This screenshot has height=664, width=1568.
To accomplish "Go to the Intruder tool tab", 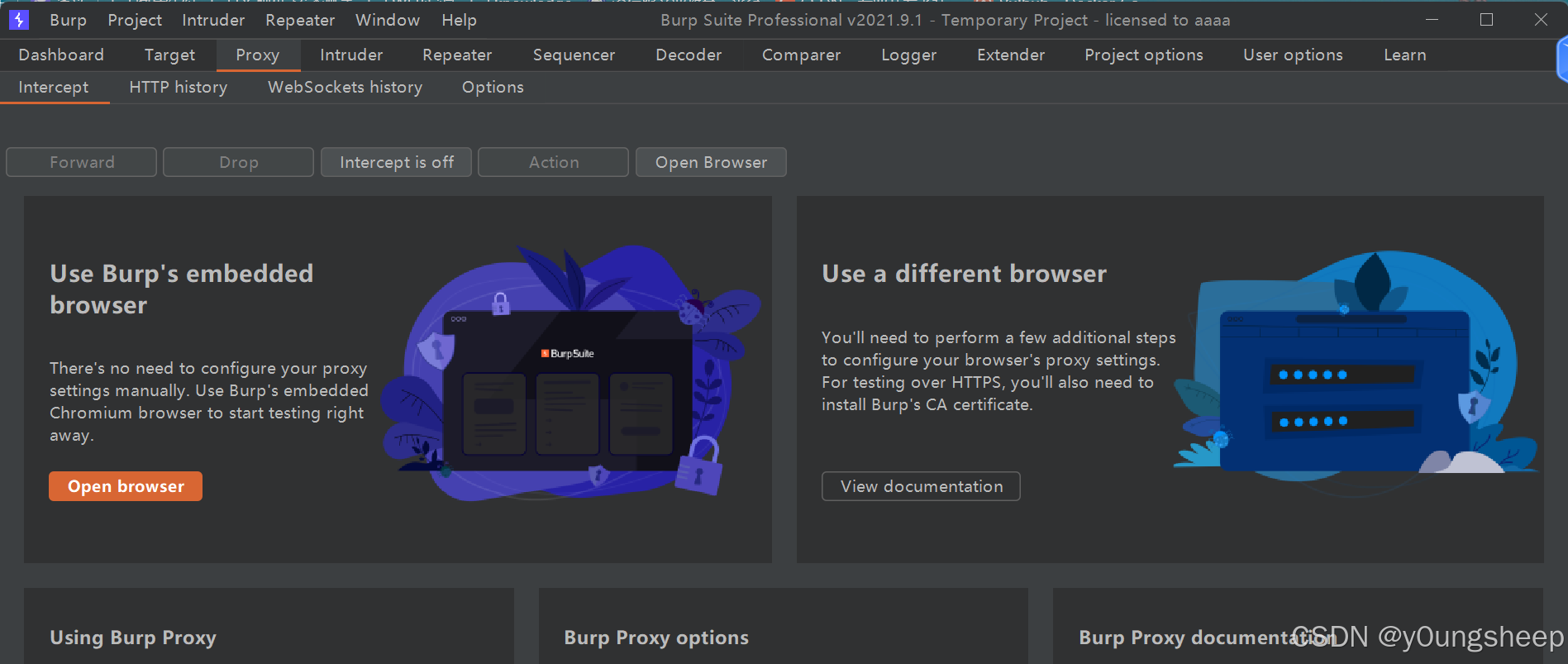I will (351, 55).
